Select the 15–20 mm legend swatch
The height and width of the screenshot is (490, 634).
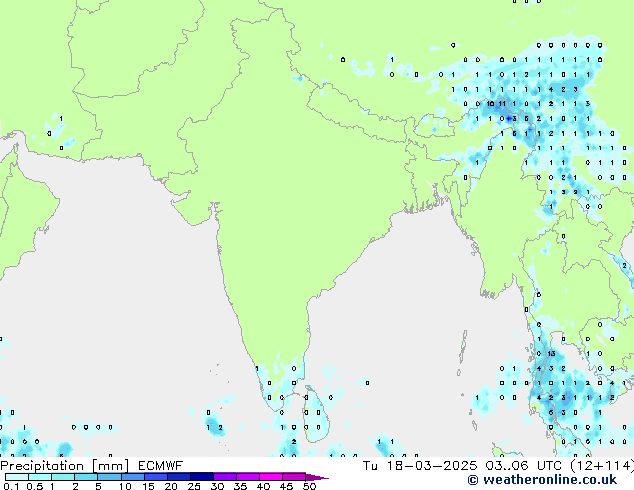click(x=156, y=477)
